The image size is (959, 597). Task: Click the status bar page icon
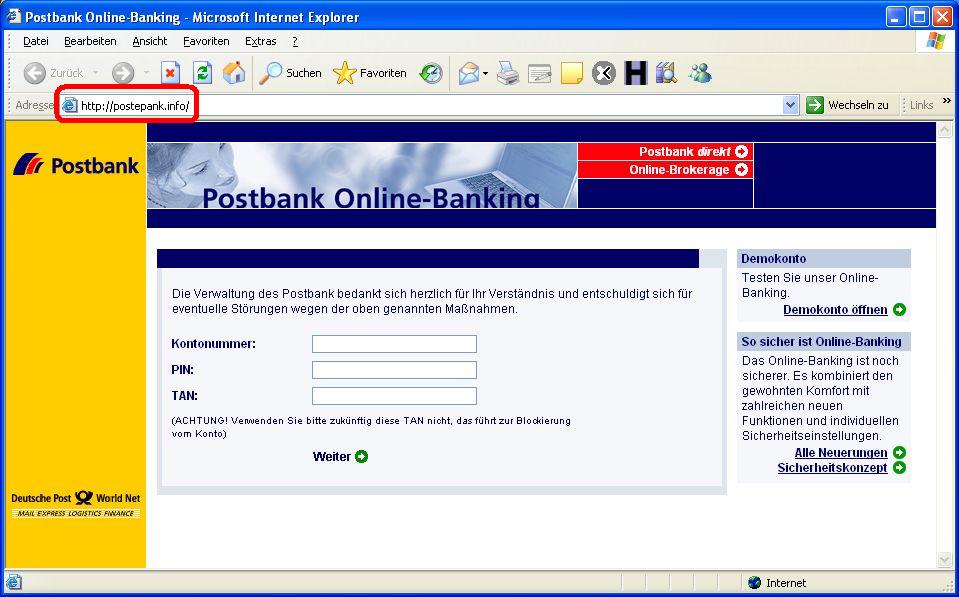(x=13, y=582)
